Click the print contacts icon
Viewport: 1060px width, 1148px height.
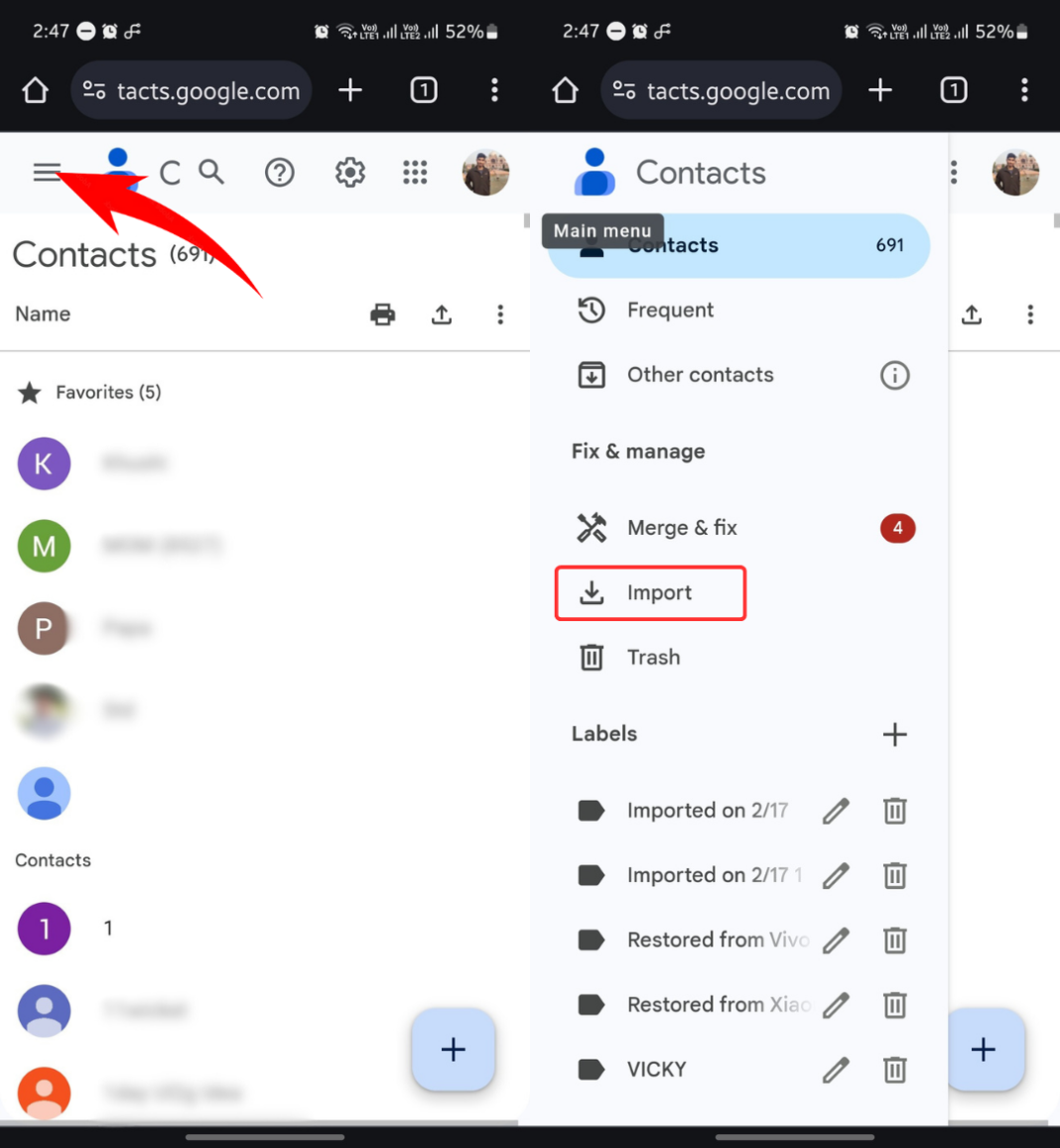click(383, 315)
